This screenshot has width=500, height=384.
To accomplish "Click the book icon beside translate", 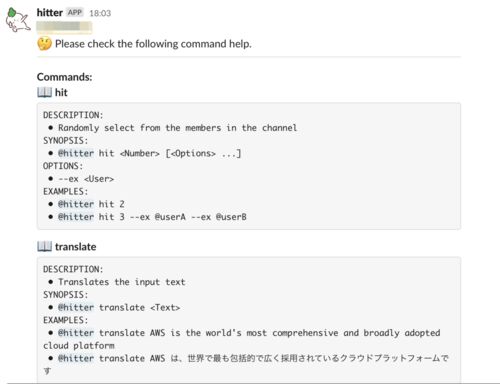I will [44, 247].
